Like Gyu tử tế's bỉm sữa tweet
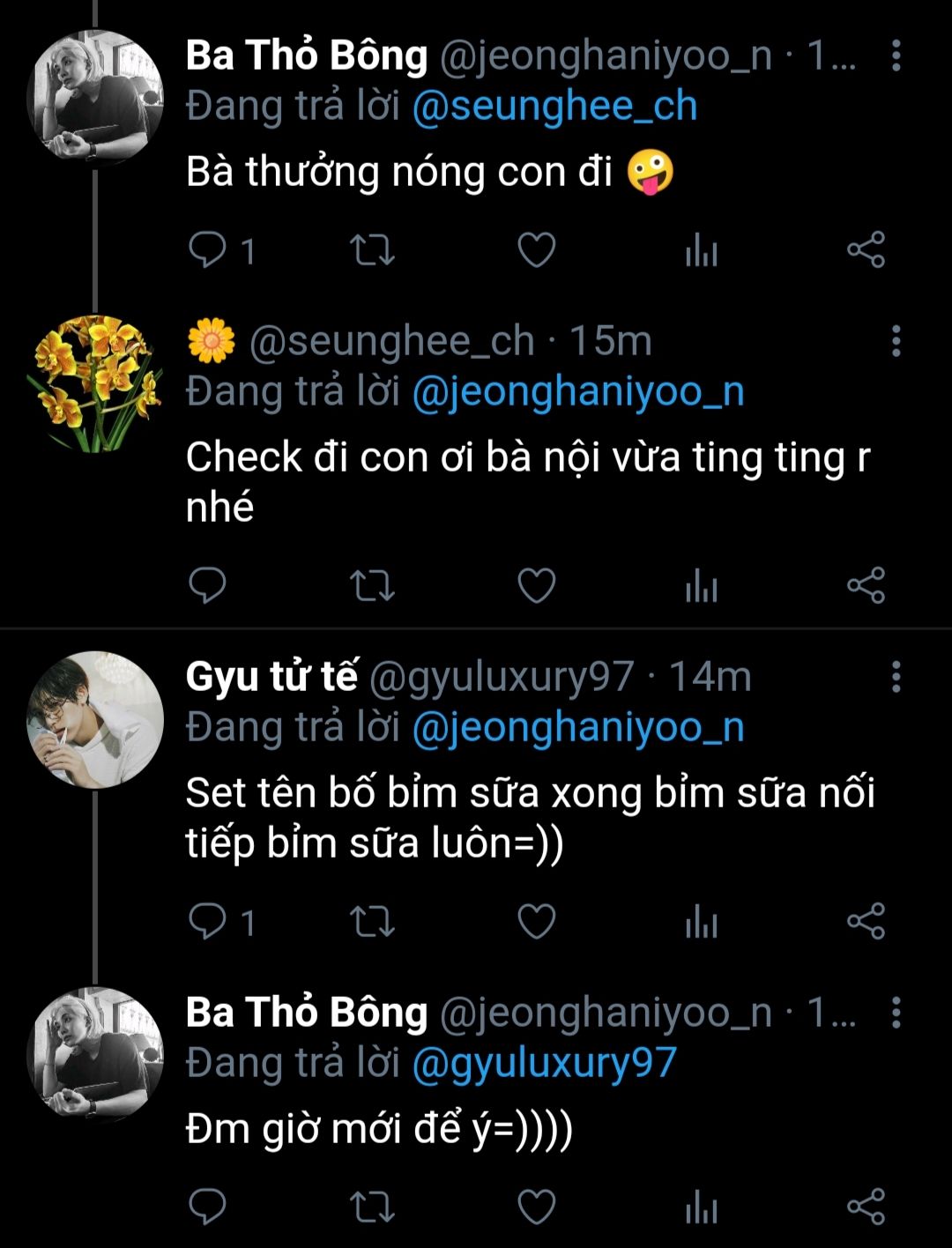This screenshot has width=952, height=1248. click(536, 922)
